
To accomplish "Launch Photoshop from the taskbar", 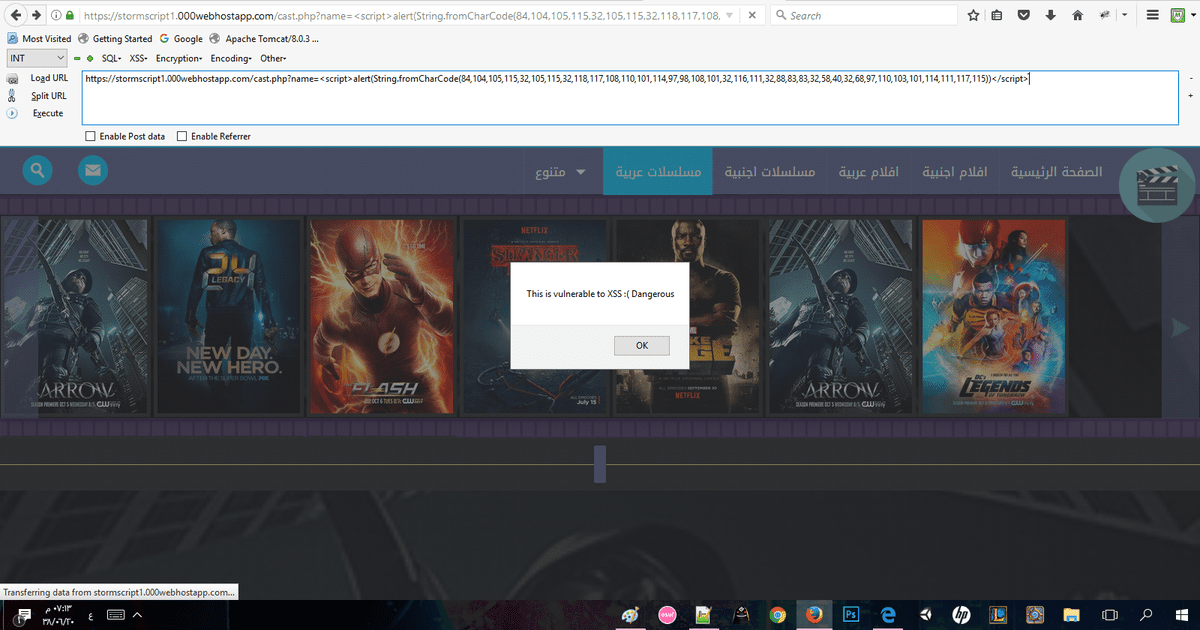I will point(850,615).
